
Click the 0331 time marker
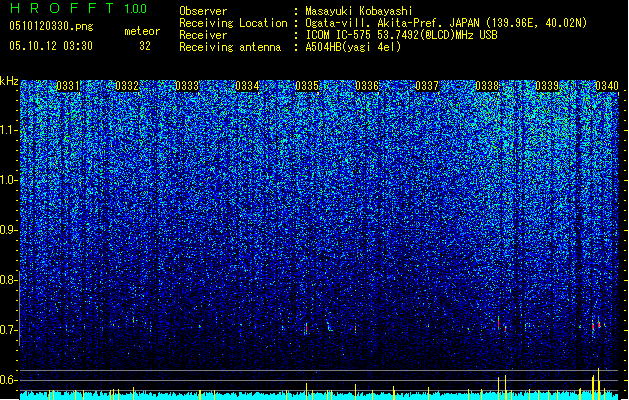68,86
